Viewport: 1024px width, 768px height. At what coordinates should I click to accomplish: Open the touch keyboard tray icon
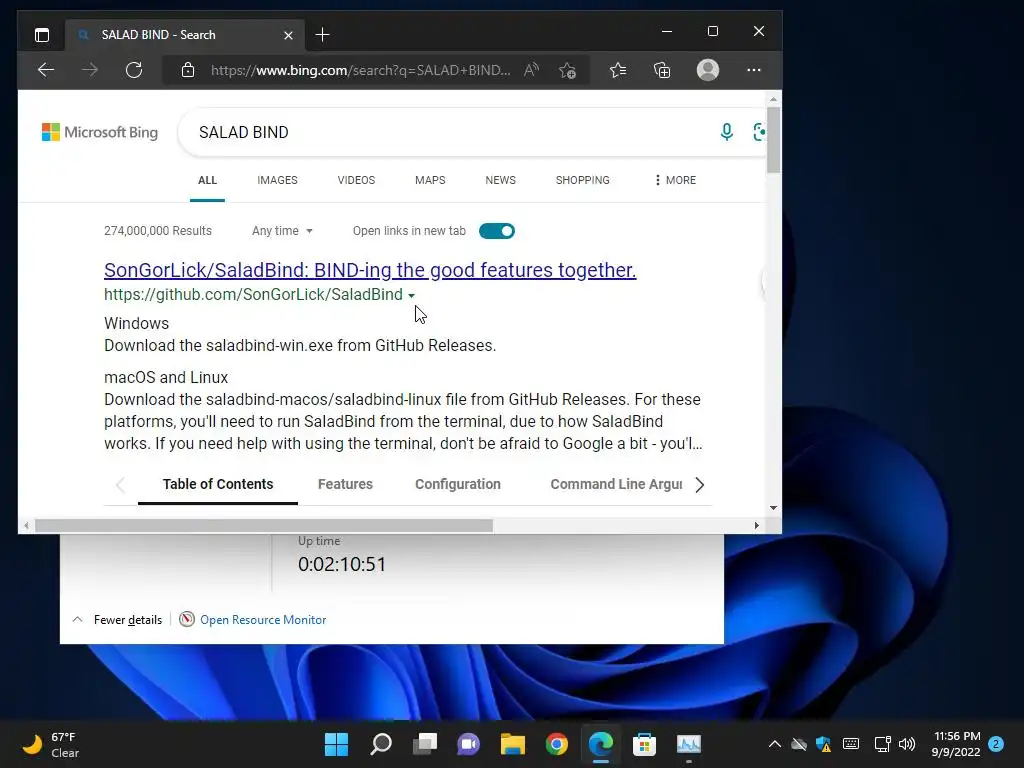[x=851, y=744]
